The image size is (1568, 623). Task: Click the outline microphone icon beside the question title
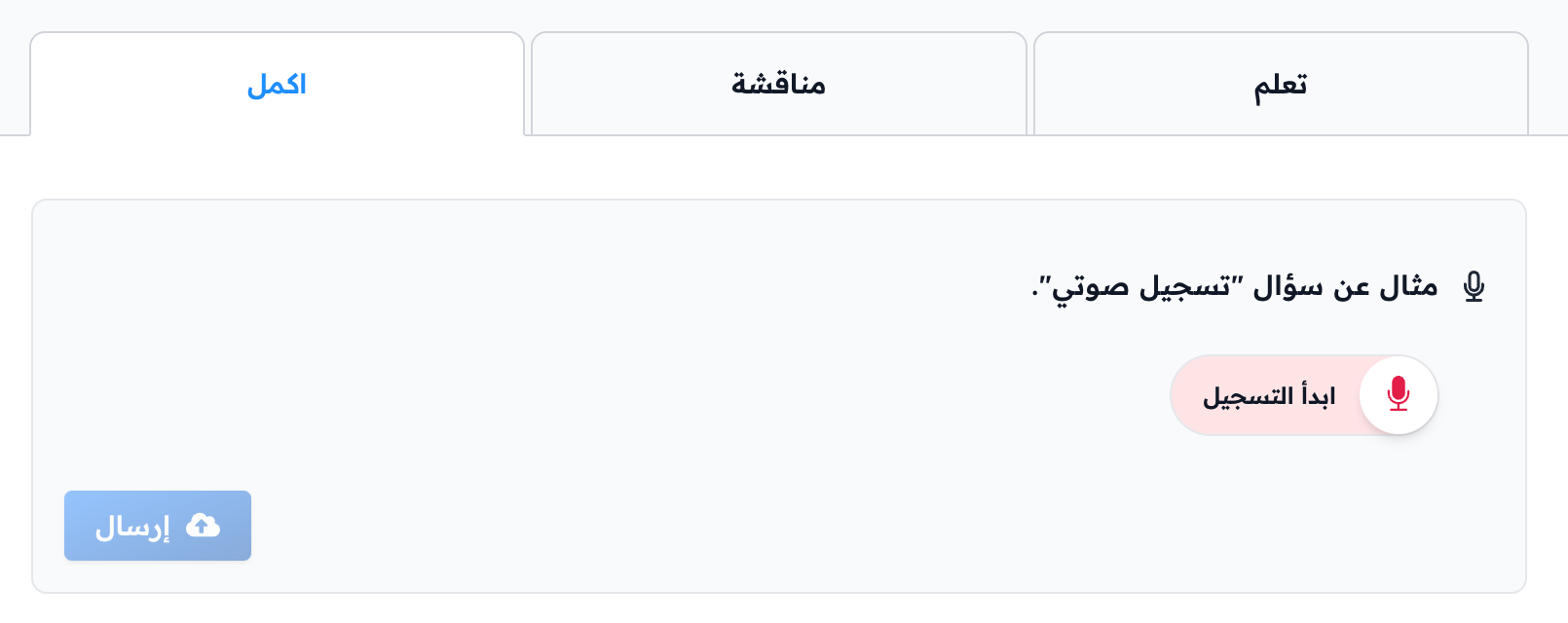coord(1475,287)
